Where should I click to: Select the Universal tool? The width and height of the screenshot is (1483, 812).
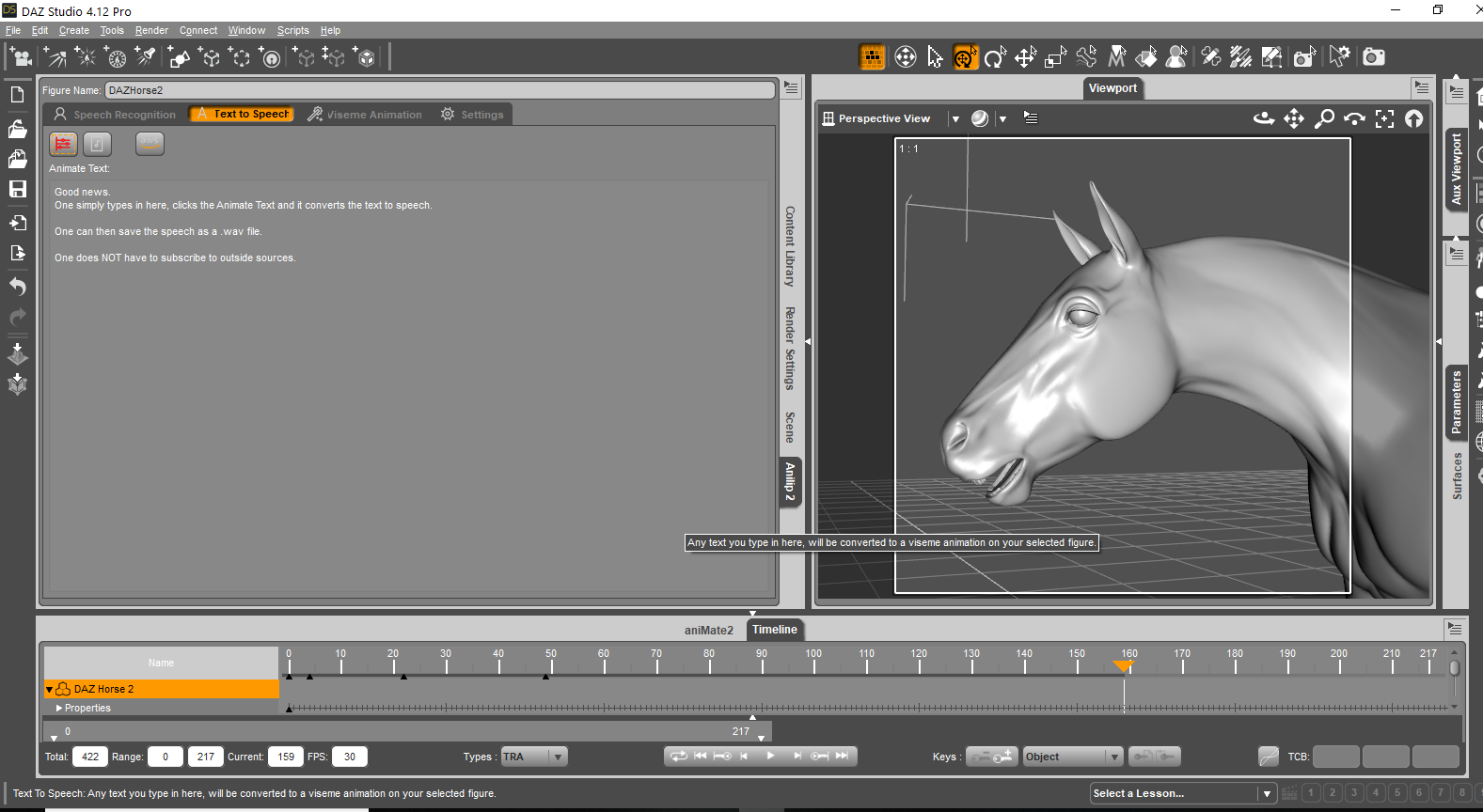click(x=965, y=57)
